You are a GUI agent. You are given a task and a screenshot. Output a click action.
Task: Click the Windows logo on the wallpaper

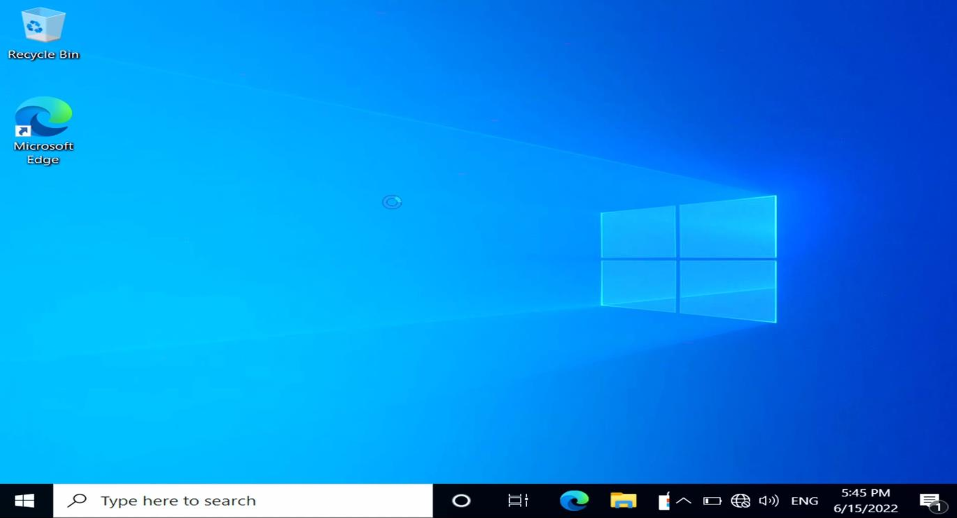[688, 259]
